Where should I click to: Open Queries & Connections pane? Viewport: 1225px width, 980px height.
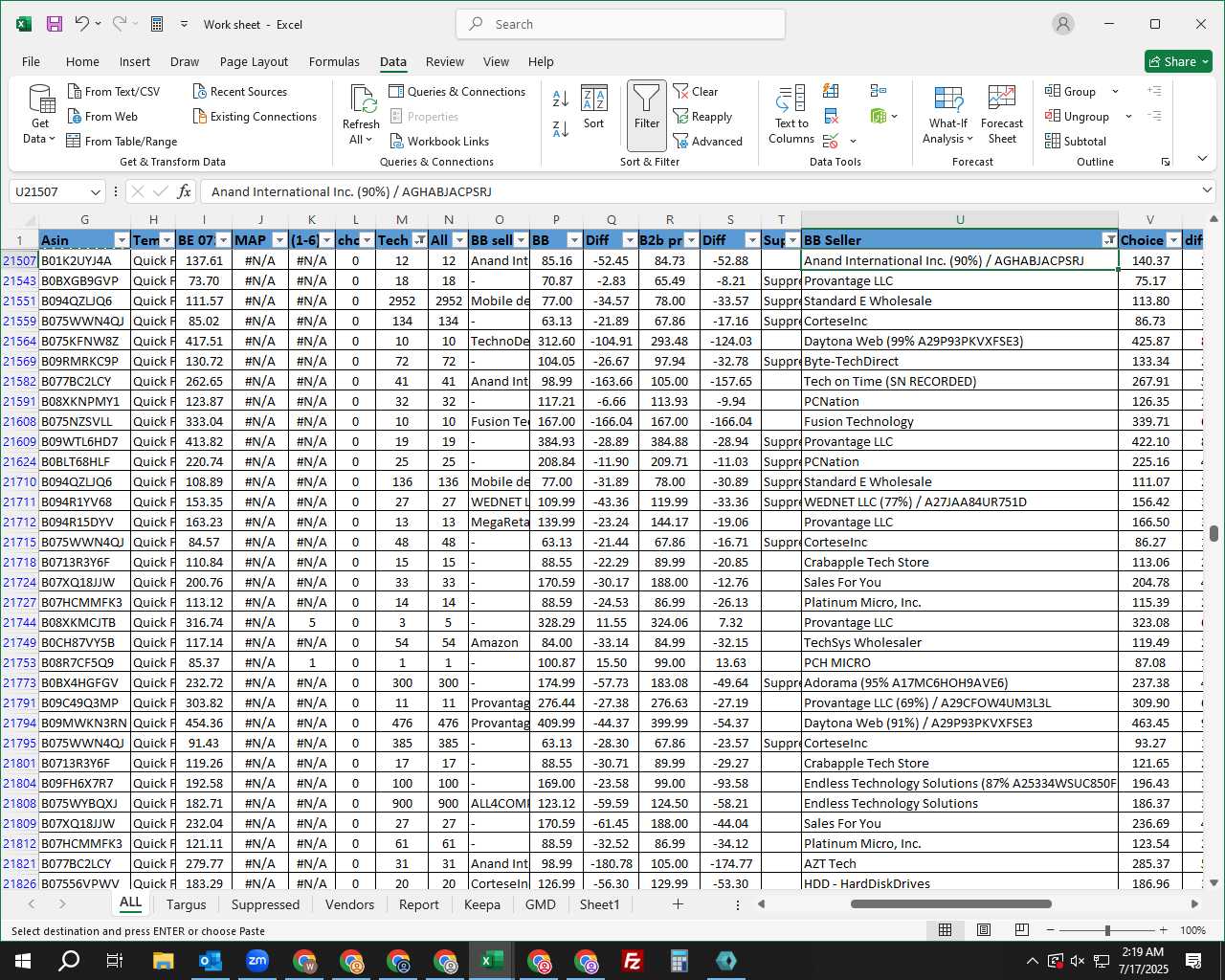[x=457, y=92]
